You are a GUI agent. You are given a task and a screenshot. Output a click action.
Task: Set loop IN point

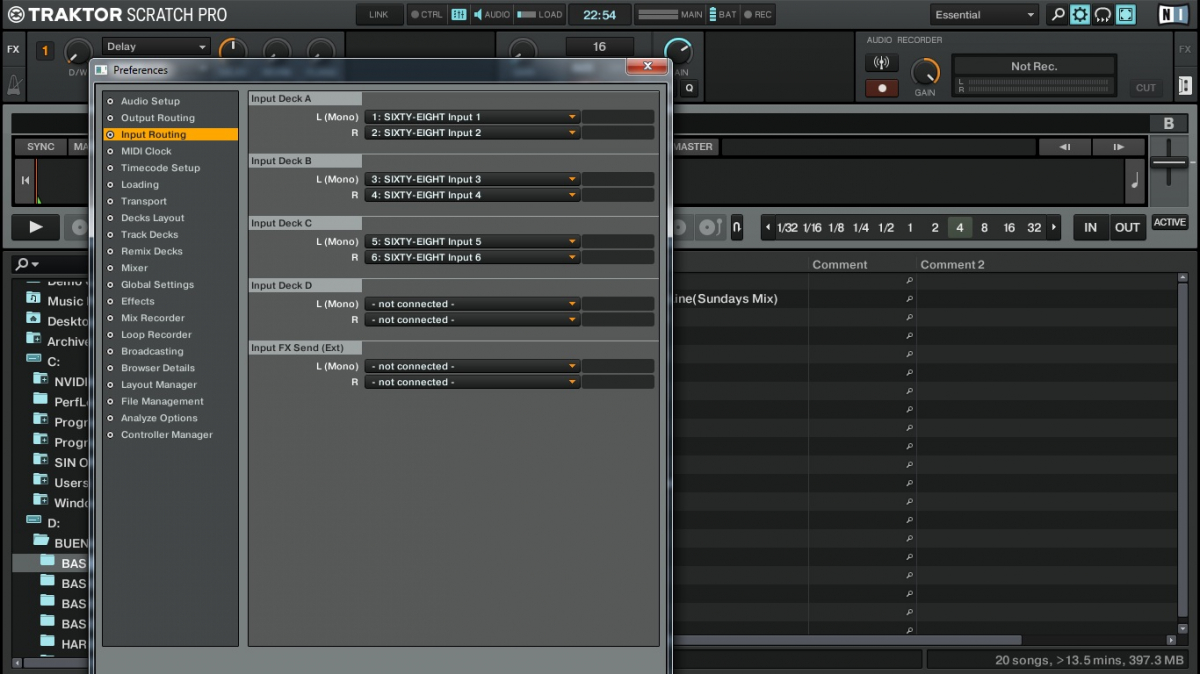click(1090, 227)
